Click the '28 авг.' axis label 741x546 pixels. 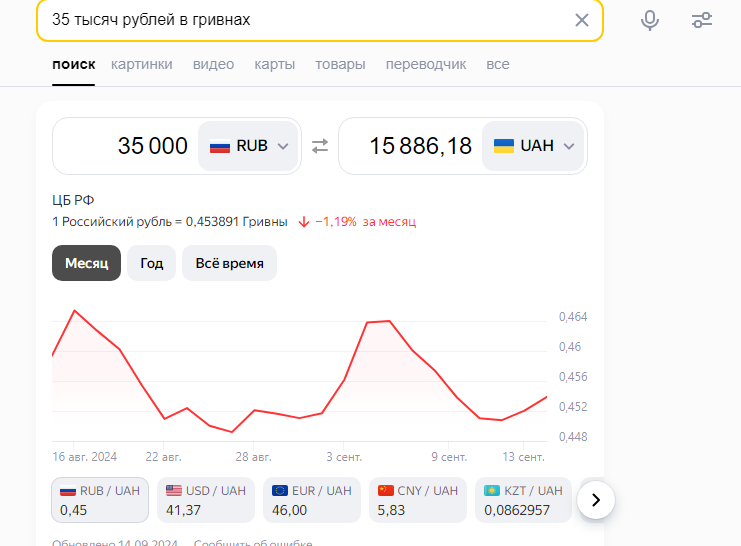coord(253,457)
